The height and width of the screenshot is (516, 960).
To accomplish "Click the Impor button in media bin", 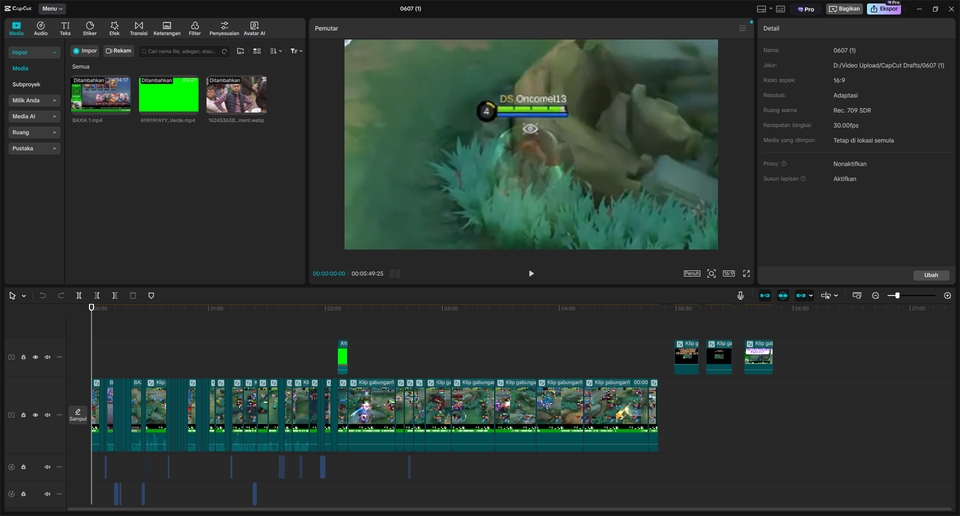I will pos(84,51).
